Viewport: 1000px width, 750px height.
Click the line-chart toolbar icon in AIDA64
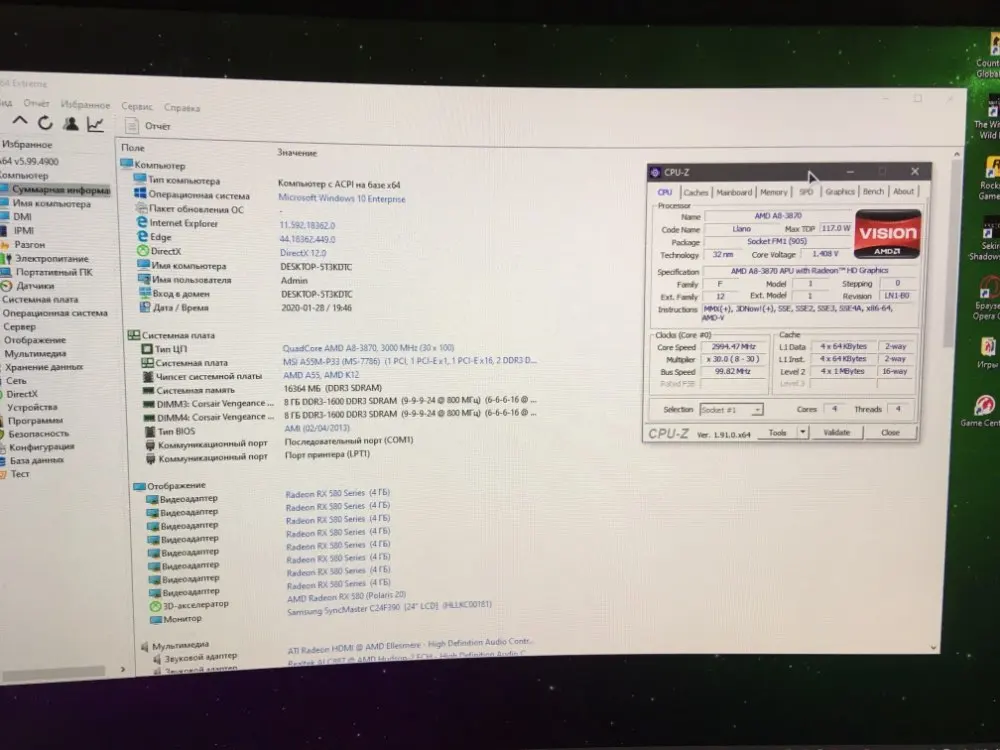click(96, 124)
